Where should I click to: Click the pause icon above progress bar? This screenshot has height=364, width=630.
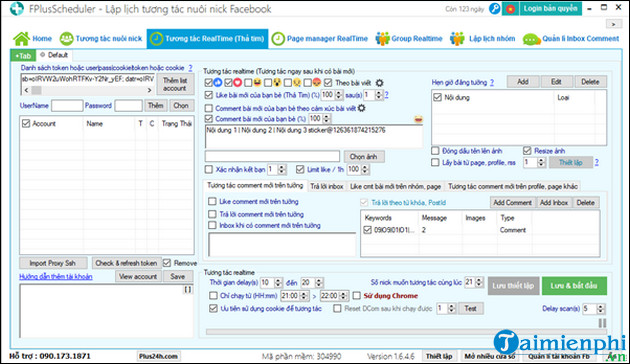click(602, 323)
